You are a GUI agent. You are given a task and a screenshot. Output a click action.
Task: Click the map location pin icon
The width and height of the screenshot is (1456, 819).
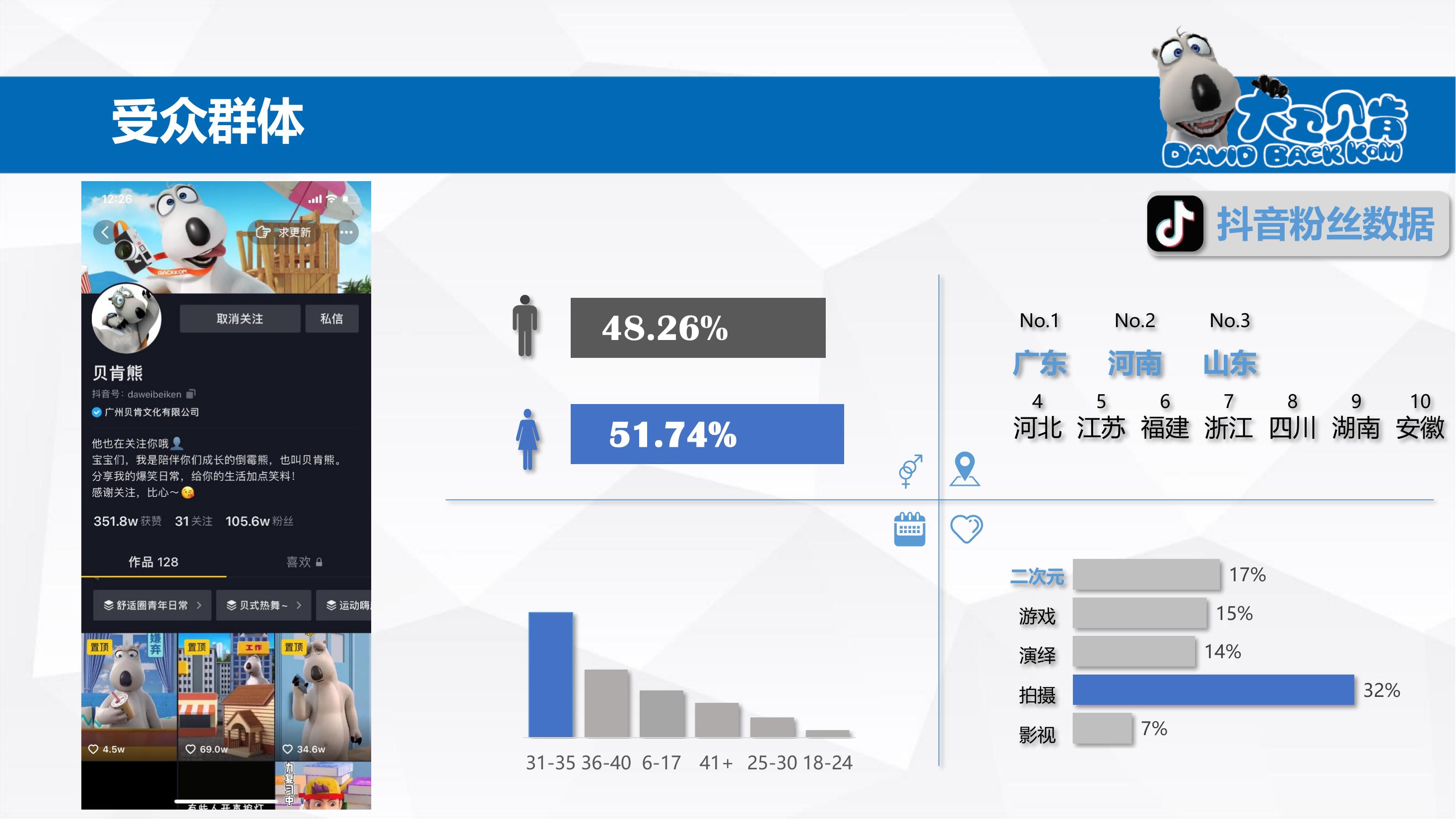pos(965,469)
